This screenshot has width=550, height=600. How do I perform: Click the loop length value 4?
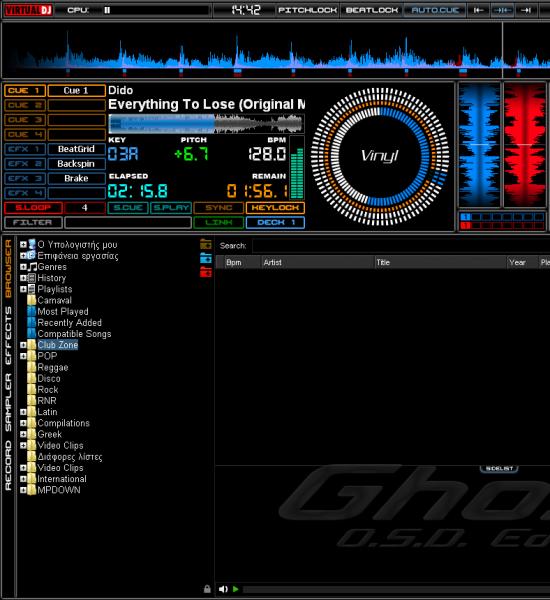85,208
